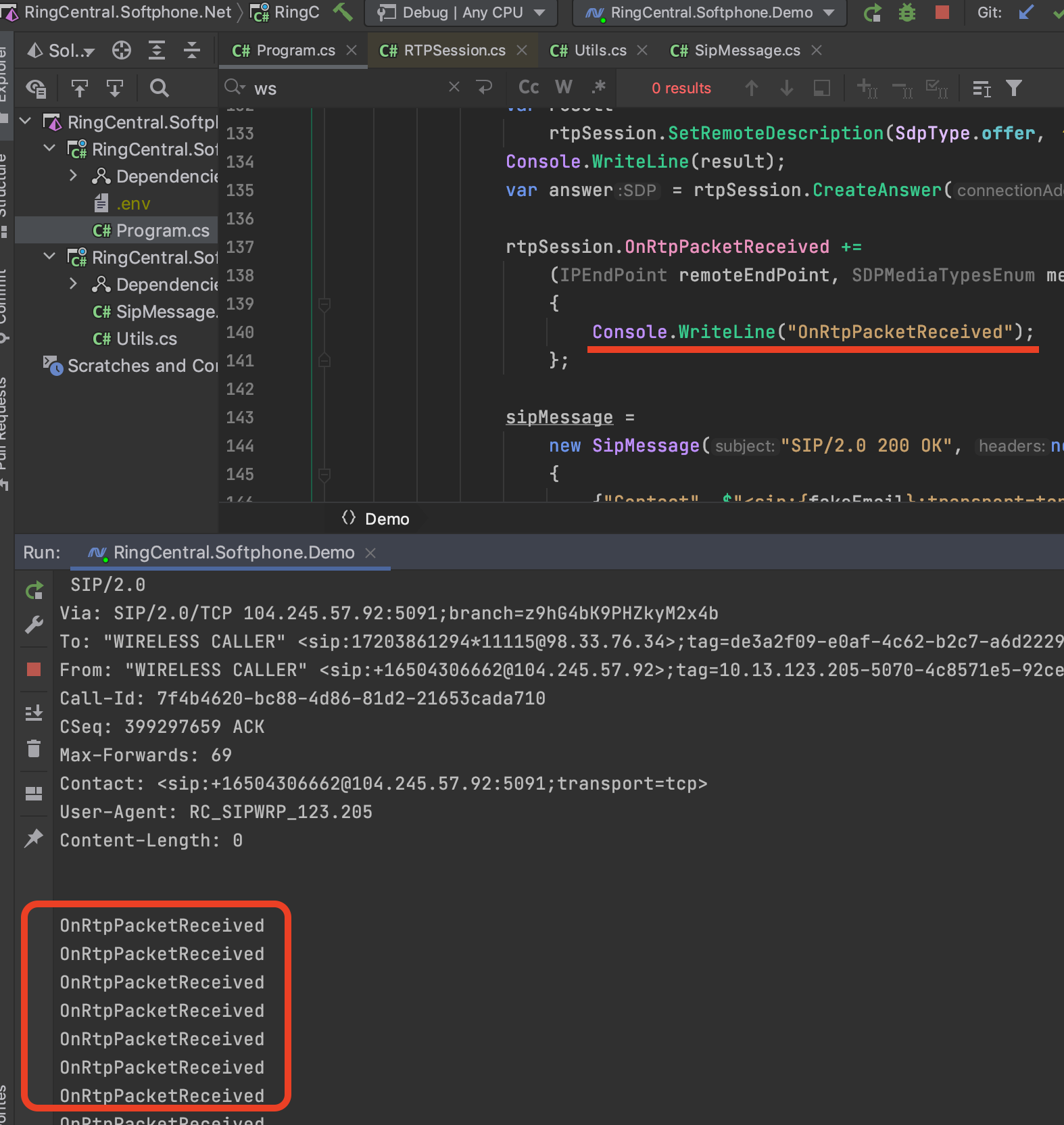This screenshot has height=1125, width=1064.
Task: Toggle search in selection icon
Action: [822, 88]
